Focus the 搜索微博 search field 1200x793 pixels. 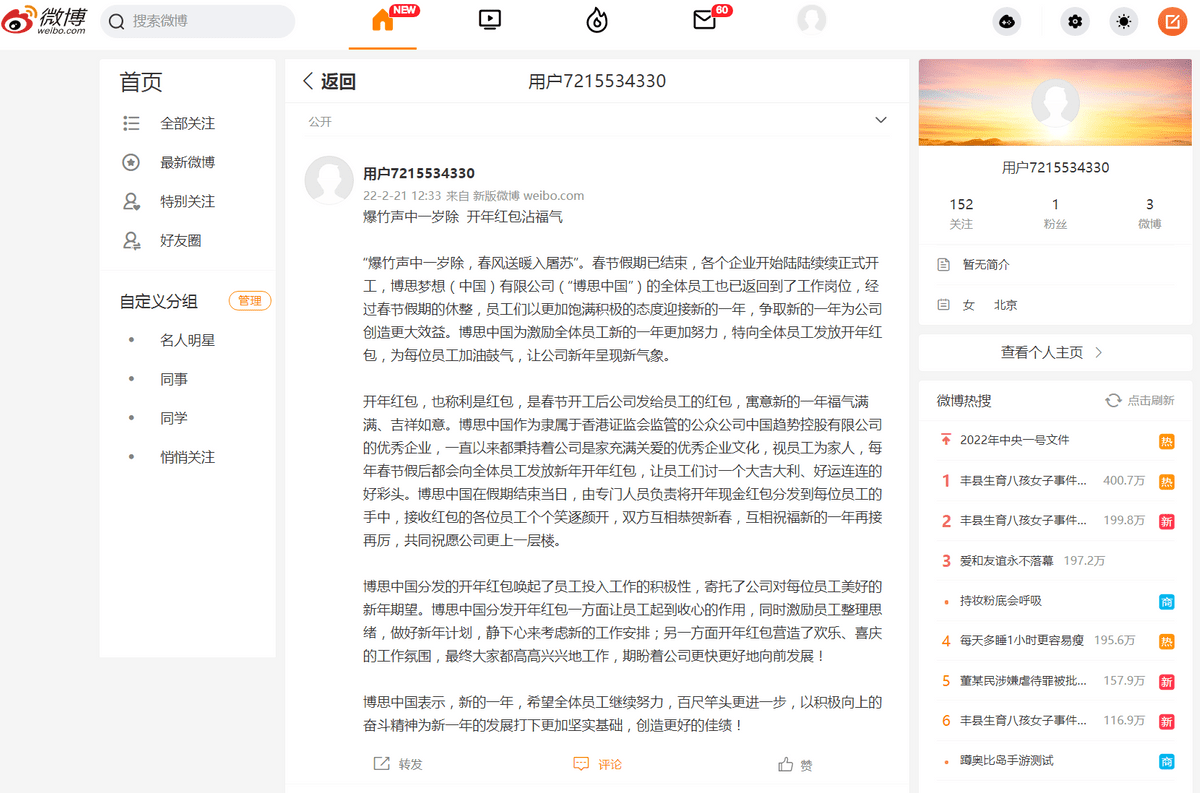pyautogui.click(x=197, y=21)
